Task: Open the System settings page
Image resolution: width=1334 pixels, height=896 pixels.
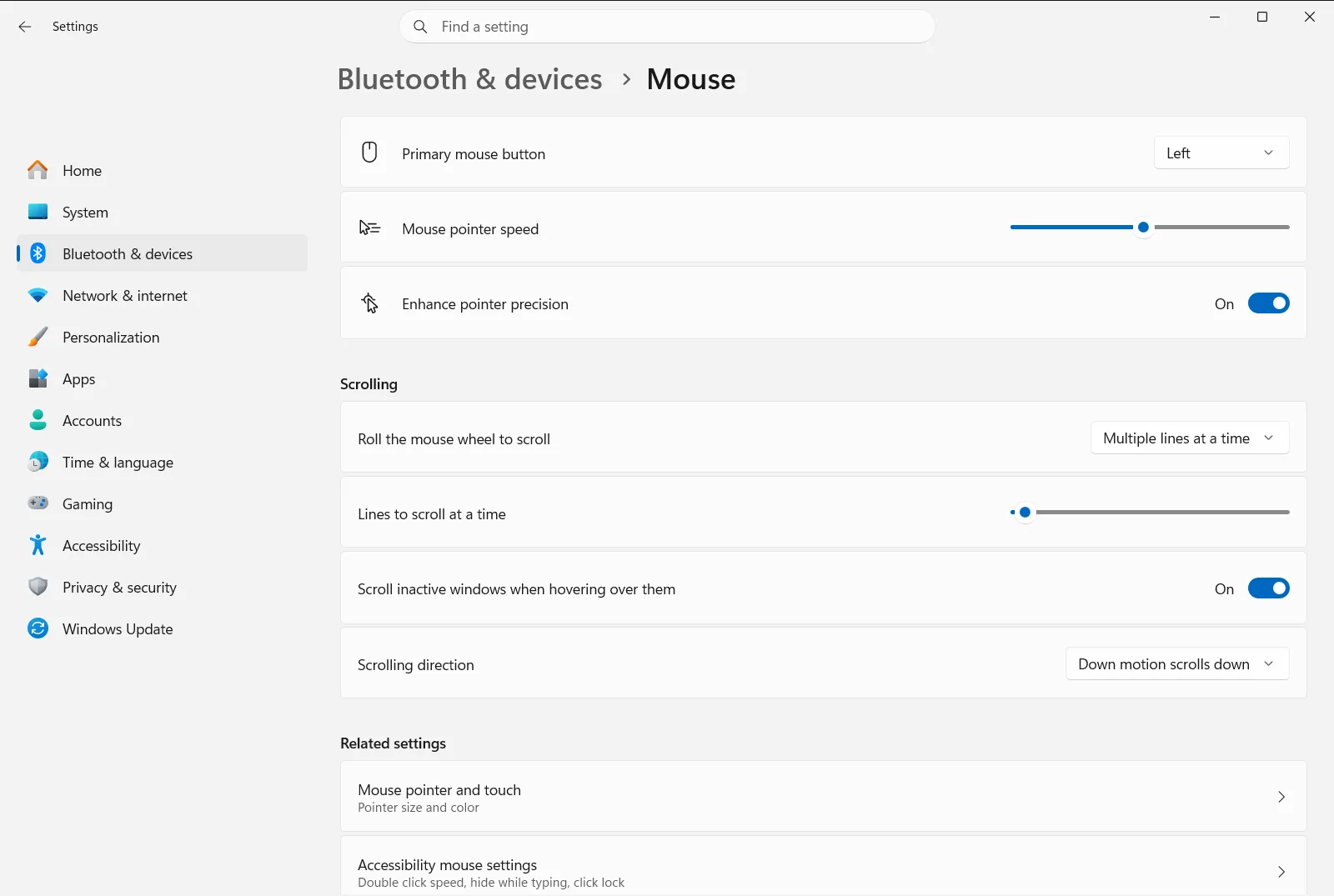Action: click(162, 212)
